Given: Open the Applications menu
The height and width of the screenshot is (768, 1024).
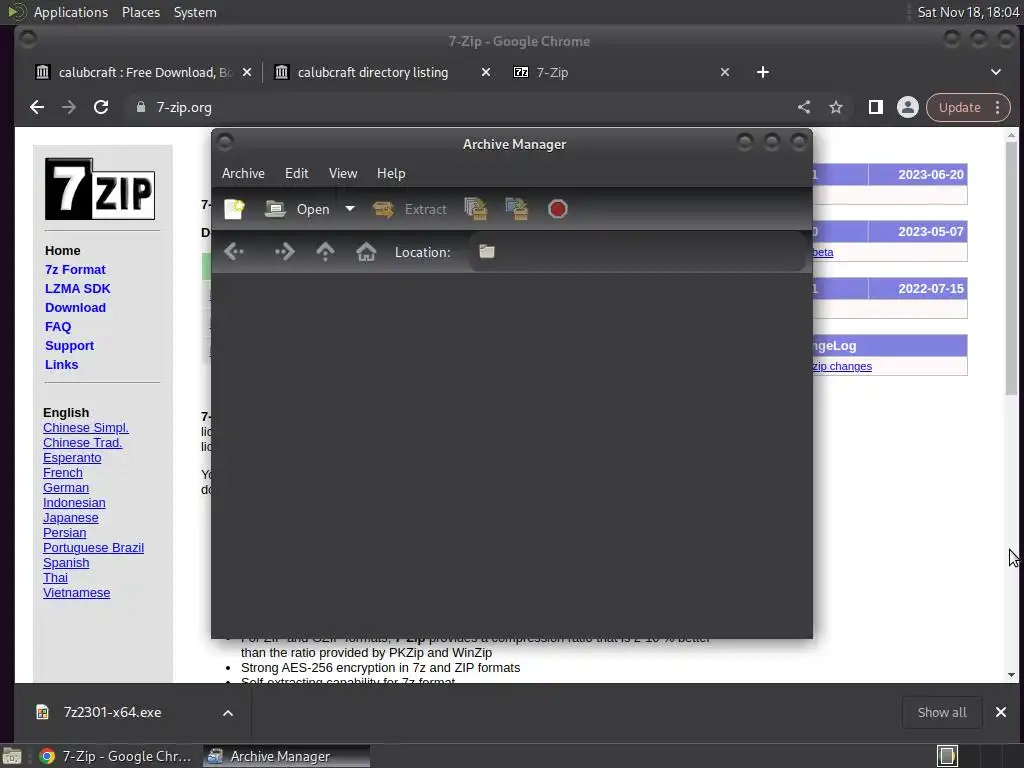Looking at the screenshot, I should click(71, 12).
